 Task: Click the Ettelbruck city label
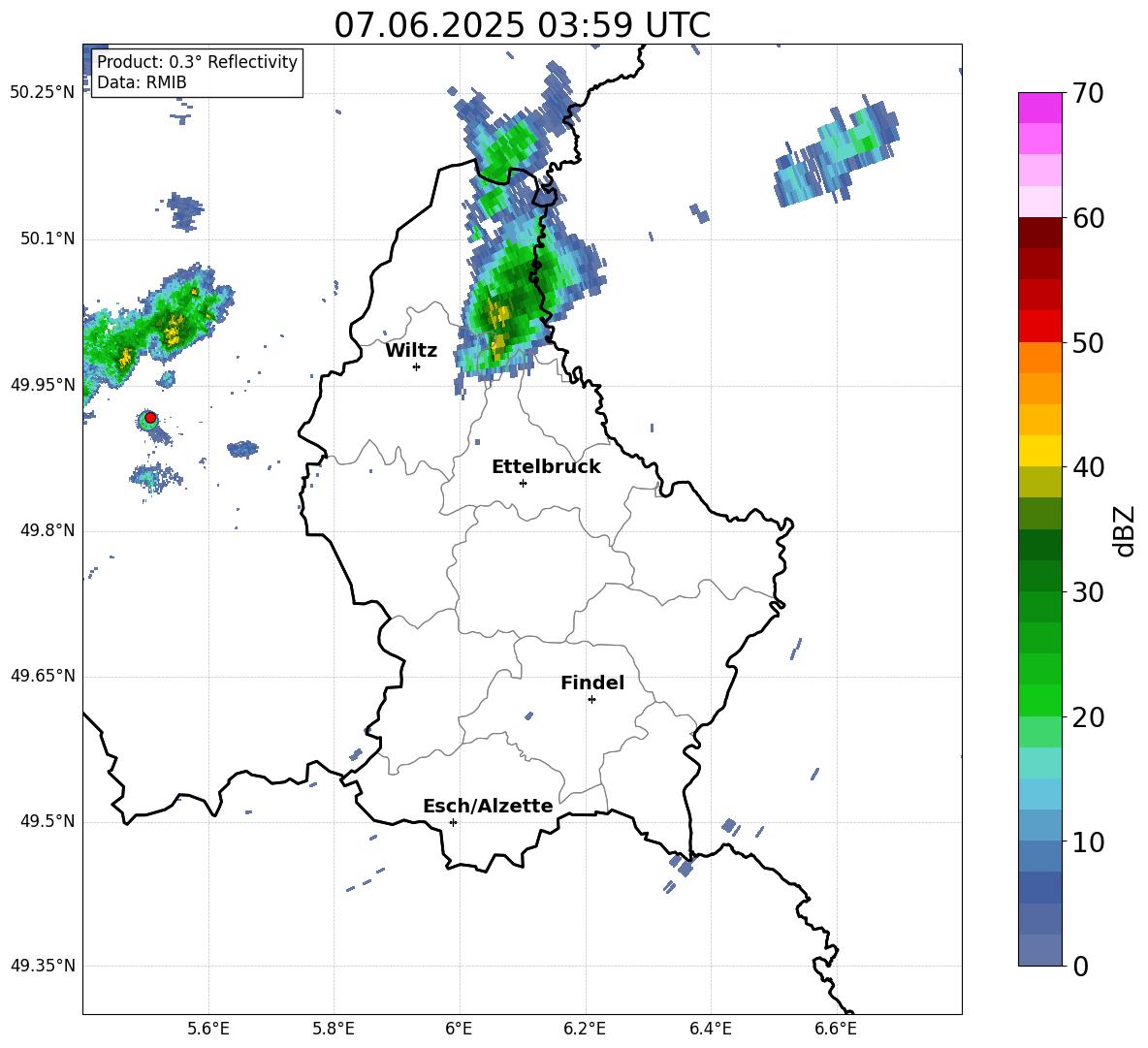click(x=546, y=467)
